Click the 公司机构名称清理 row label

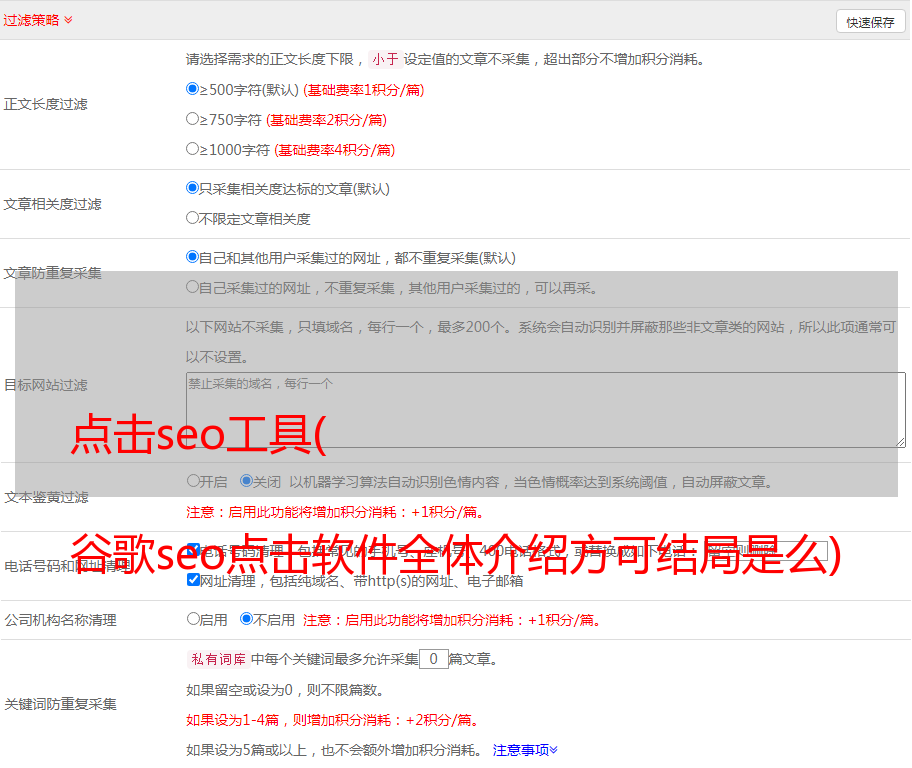pyautogui.click(x=60, y=620)
